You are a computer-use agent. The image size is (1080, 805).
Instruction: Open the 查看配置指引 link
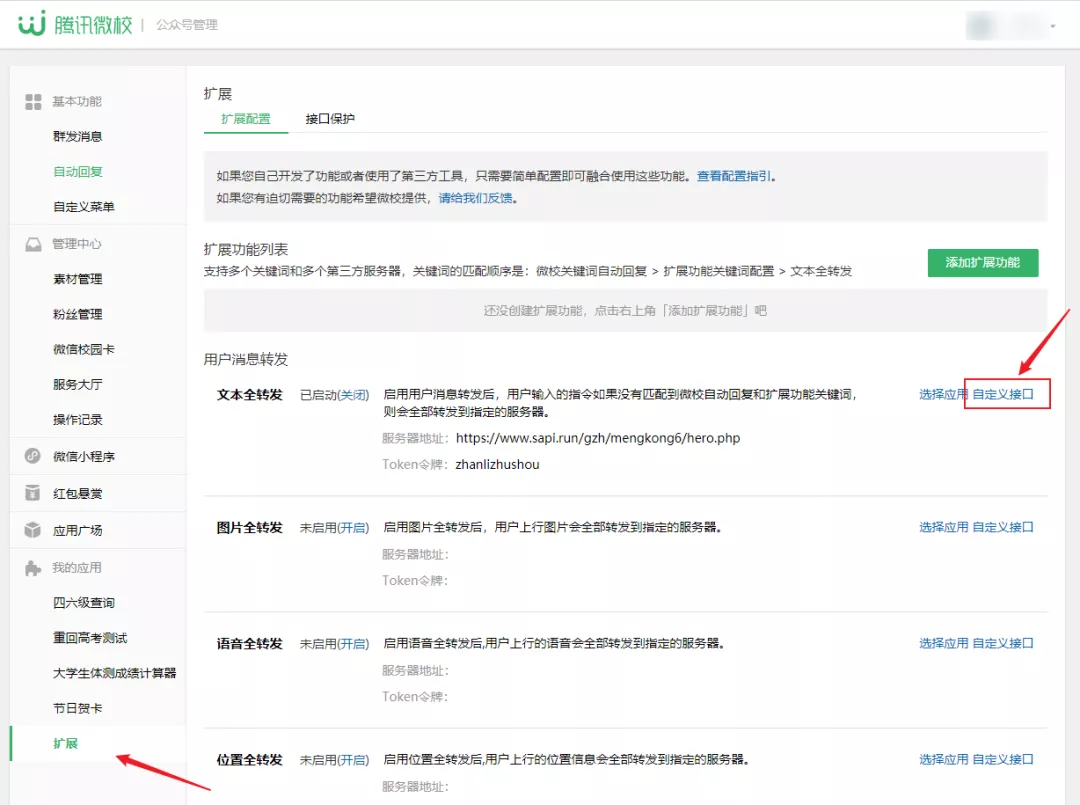(734, 176)
